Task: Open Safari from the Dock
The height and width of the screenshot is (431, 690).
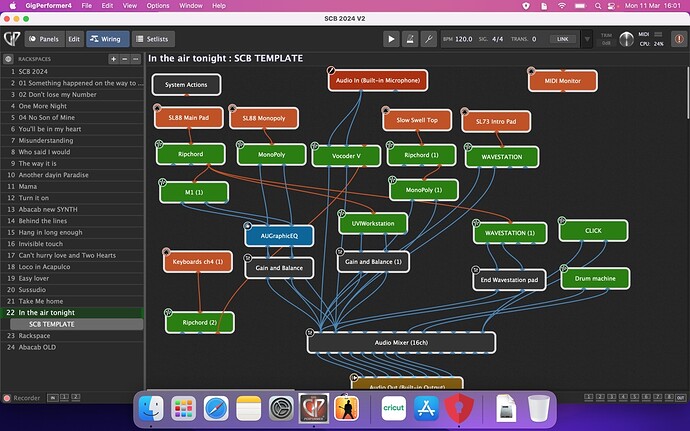Action: 216,408
